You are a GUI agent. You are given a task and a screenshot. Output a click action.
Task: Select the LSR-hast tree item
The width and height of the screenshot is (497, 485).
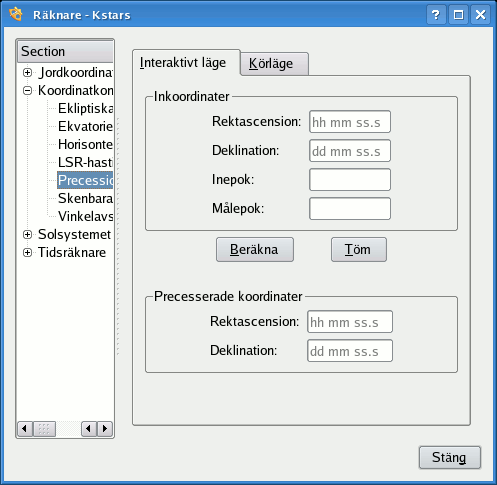(x=85, y=162)
